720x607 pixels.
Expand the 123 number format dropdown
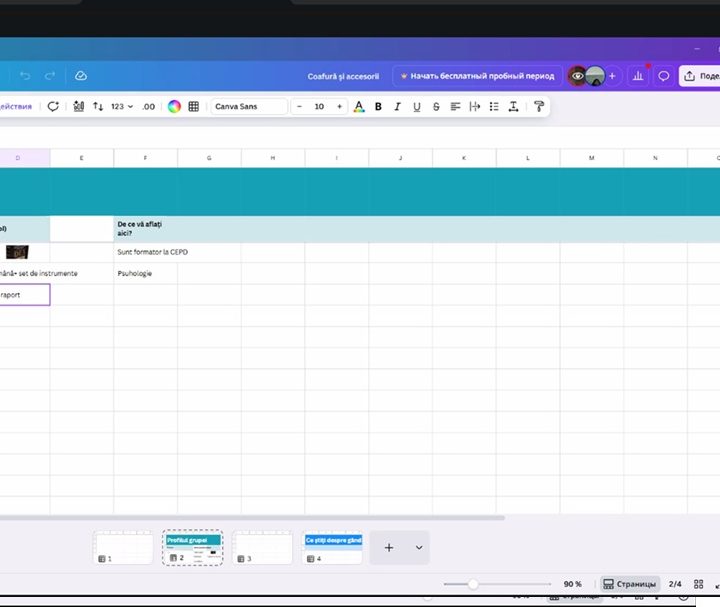pyautogui.click(x=122, y=106)
